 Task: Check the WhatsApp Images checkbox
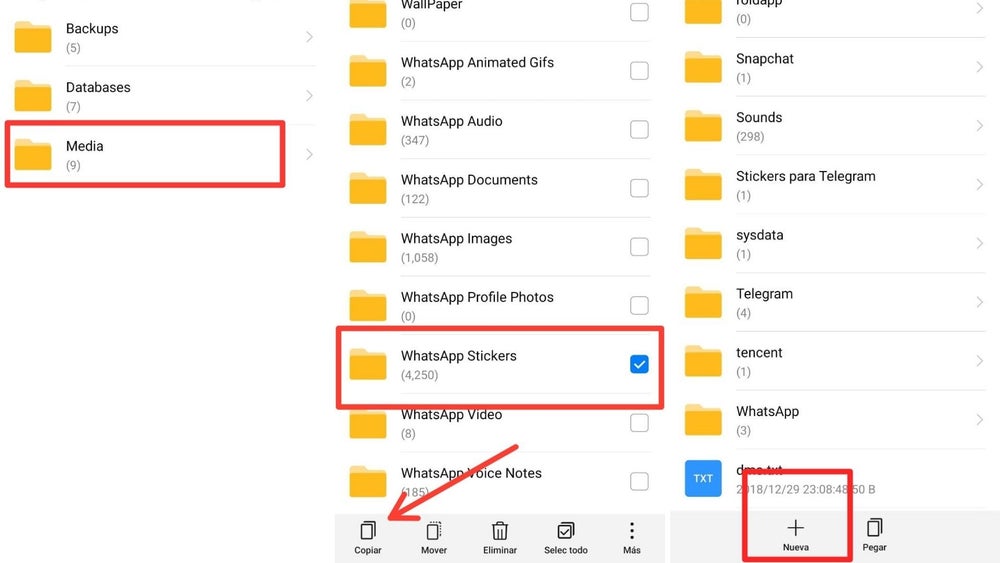tap(639, 247)
